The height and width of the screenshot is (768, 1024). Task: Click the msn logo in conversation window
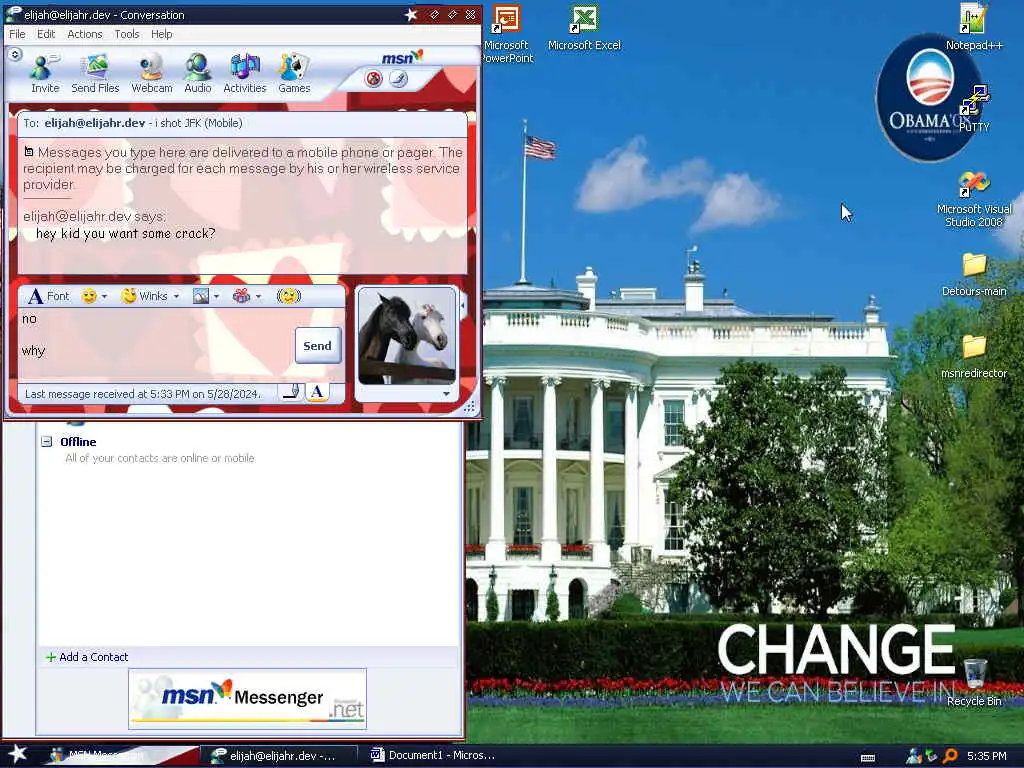click(x=402, y=57)
